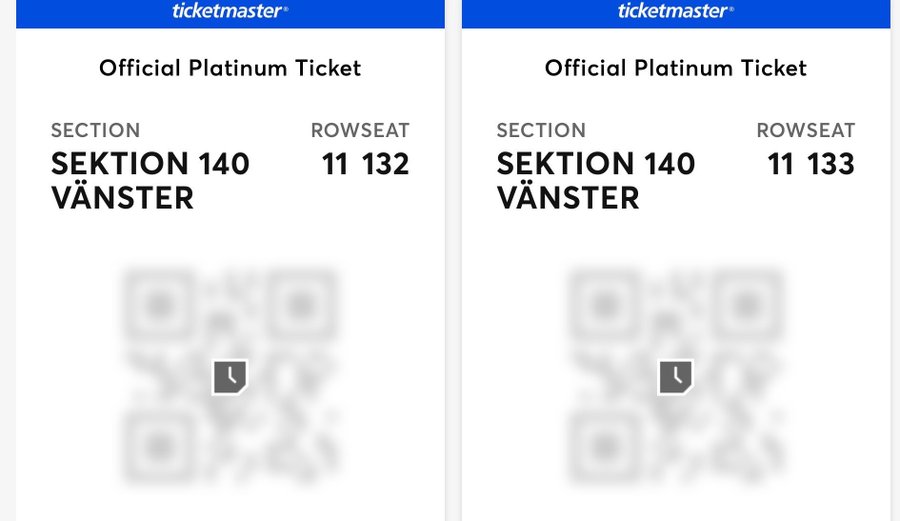Viewport: 900px width, 521px height.
Task: Select the right ticket's Official Platinum Ticket title
Action: [676, 68]
